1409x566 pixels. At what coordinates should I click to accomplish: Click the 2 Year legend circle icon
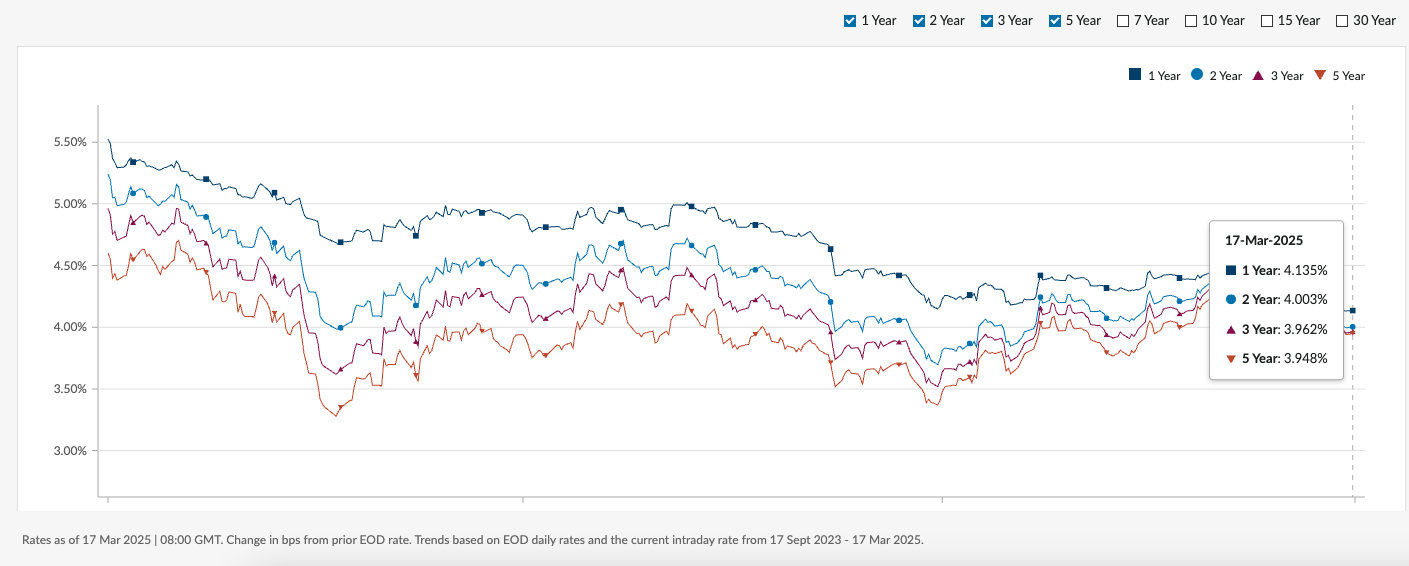[x=1197, y=75]
